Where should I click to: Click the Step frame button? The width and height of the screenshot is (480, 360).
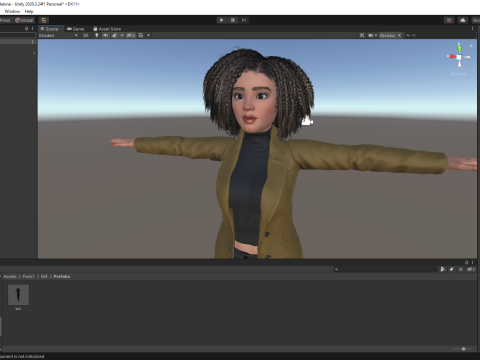point(244,20)
